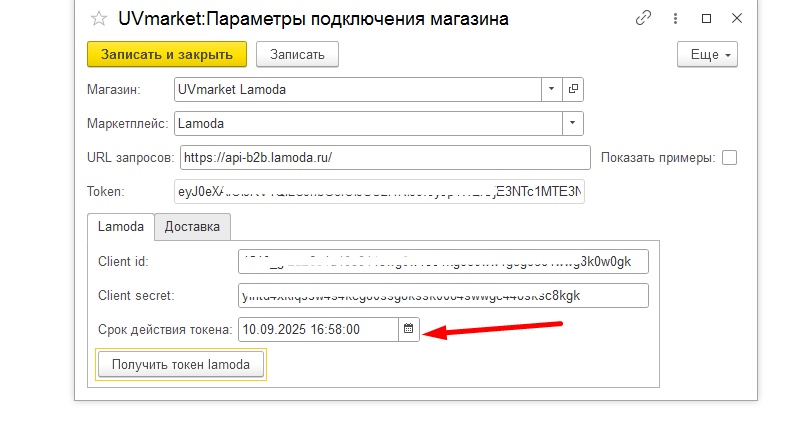Open the Еще dropdown menu
This screenshot has height=448, width=806.
[707, 54]
